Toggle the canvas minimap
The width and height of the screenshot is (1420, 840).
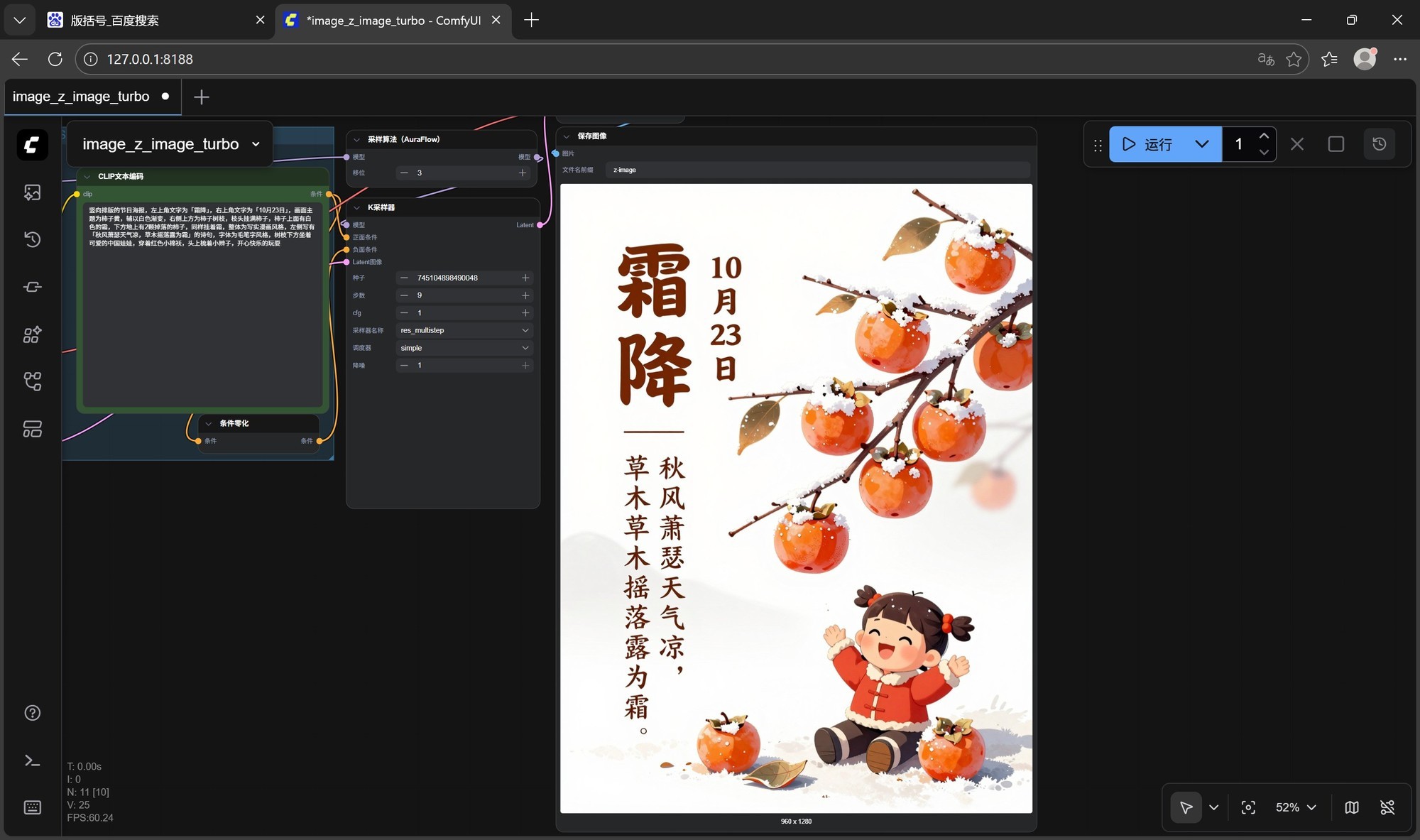(x=1351, y=807)
